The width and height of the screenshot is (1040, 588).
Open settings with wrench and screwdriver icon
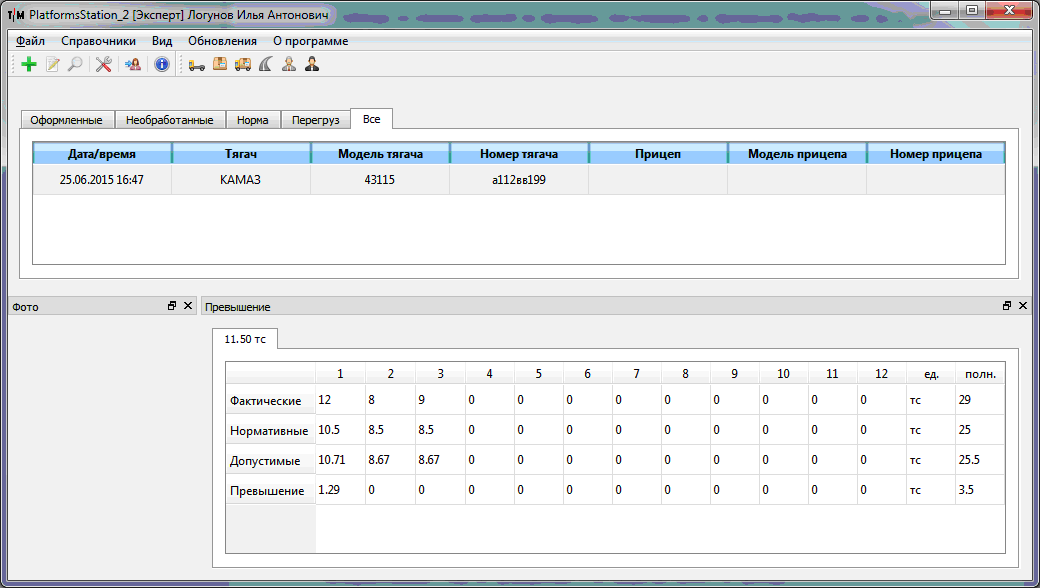(103, 65)
